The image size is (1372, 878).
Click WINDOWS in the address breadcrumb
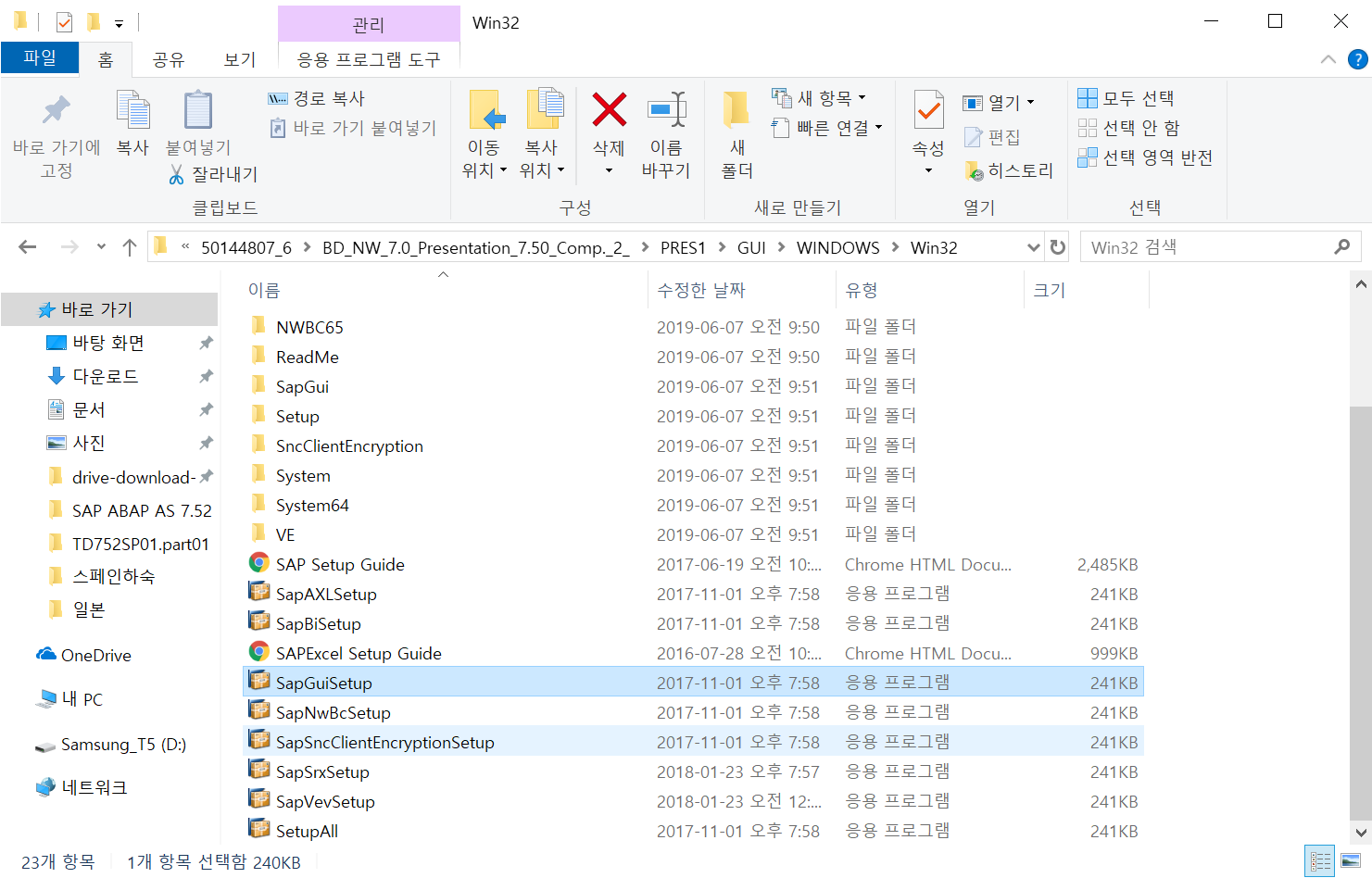838,247
